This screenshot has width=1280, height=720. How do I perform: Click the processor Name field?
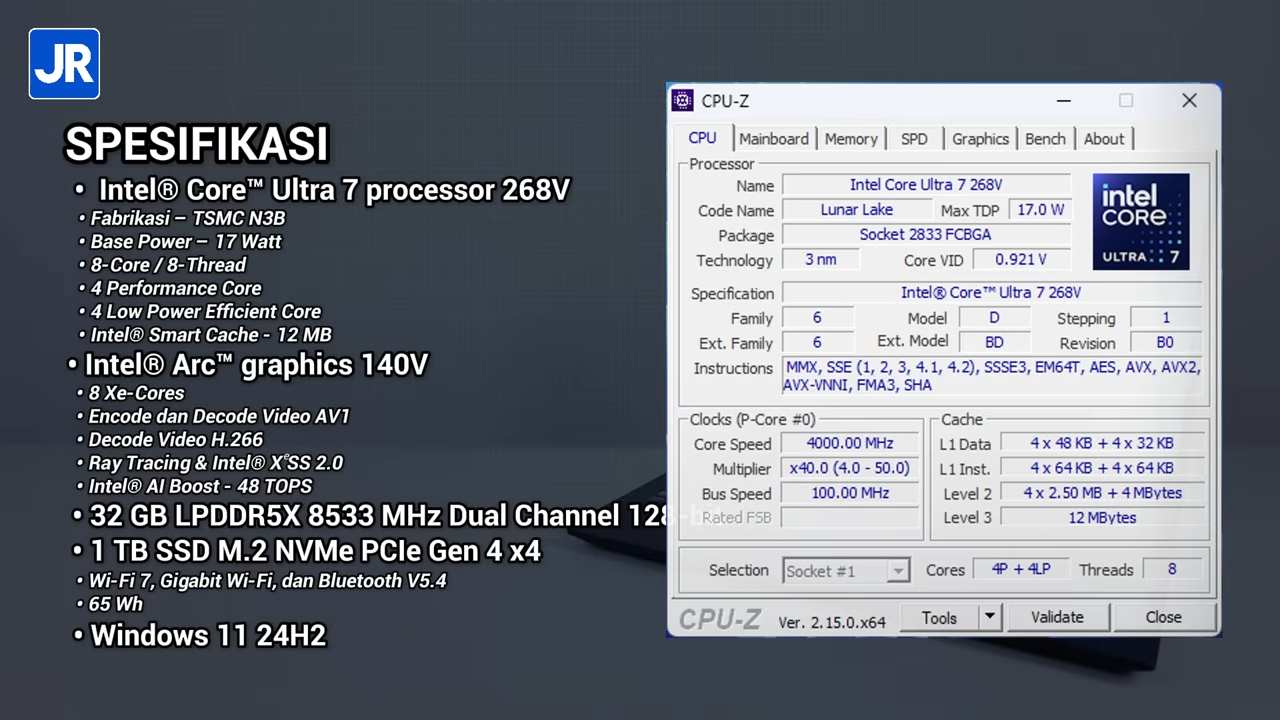click(x=925, y=185)
